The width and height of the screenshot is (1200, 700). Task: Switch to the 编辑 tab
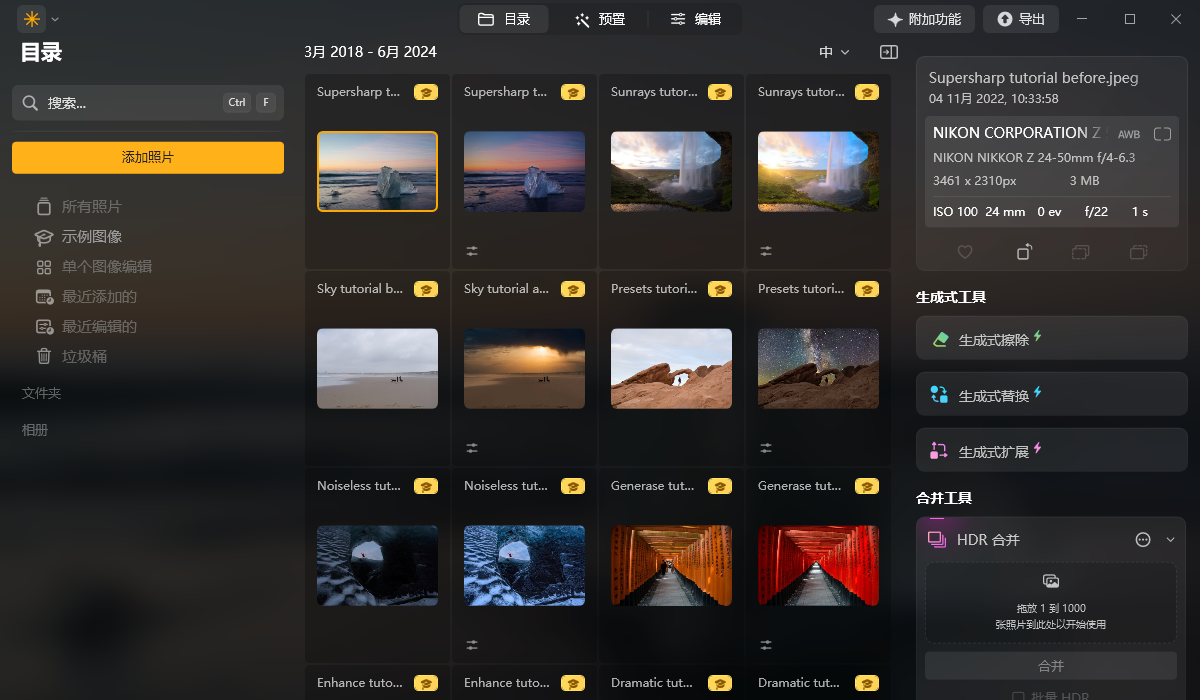tap(696, 18)
